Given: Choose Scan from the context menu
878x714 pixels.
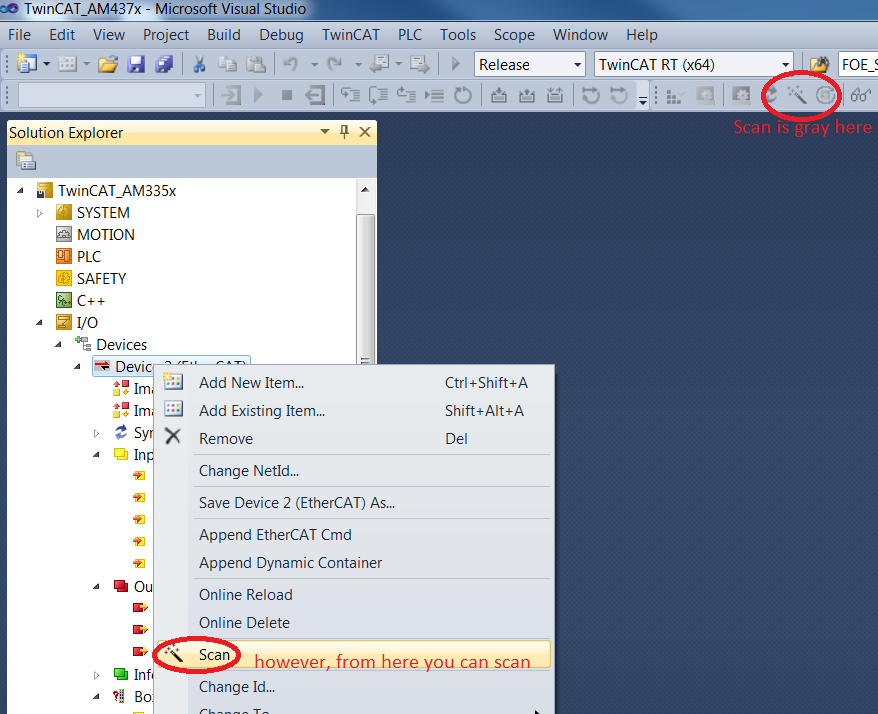Looking at the screenshot, I should (x=354, y=655).
